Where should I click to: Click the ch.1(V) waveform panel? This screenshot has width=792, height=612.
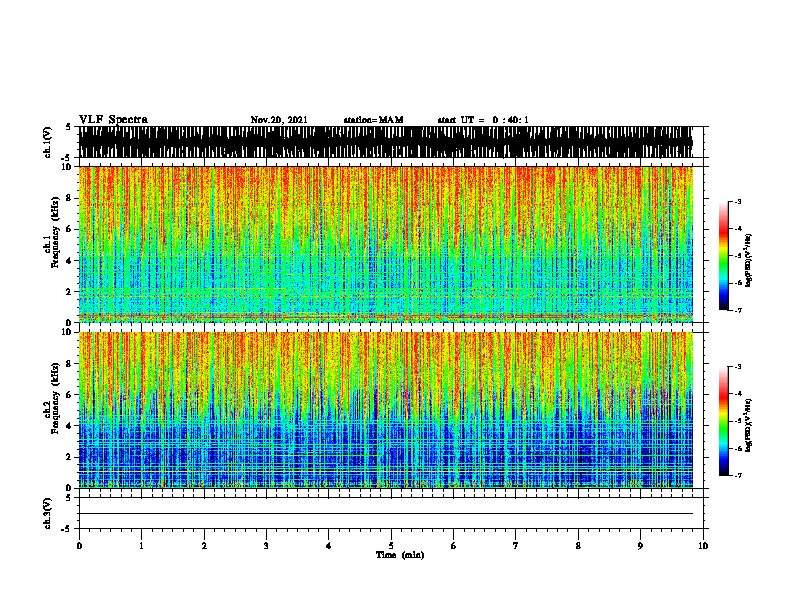pos(391,142)
